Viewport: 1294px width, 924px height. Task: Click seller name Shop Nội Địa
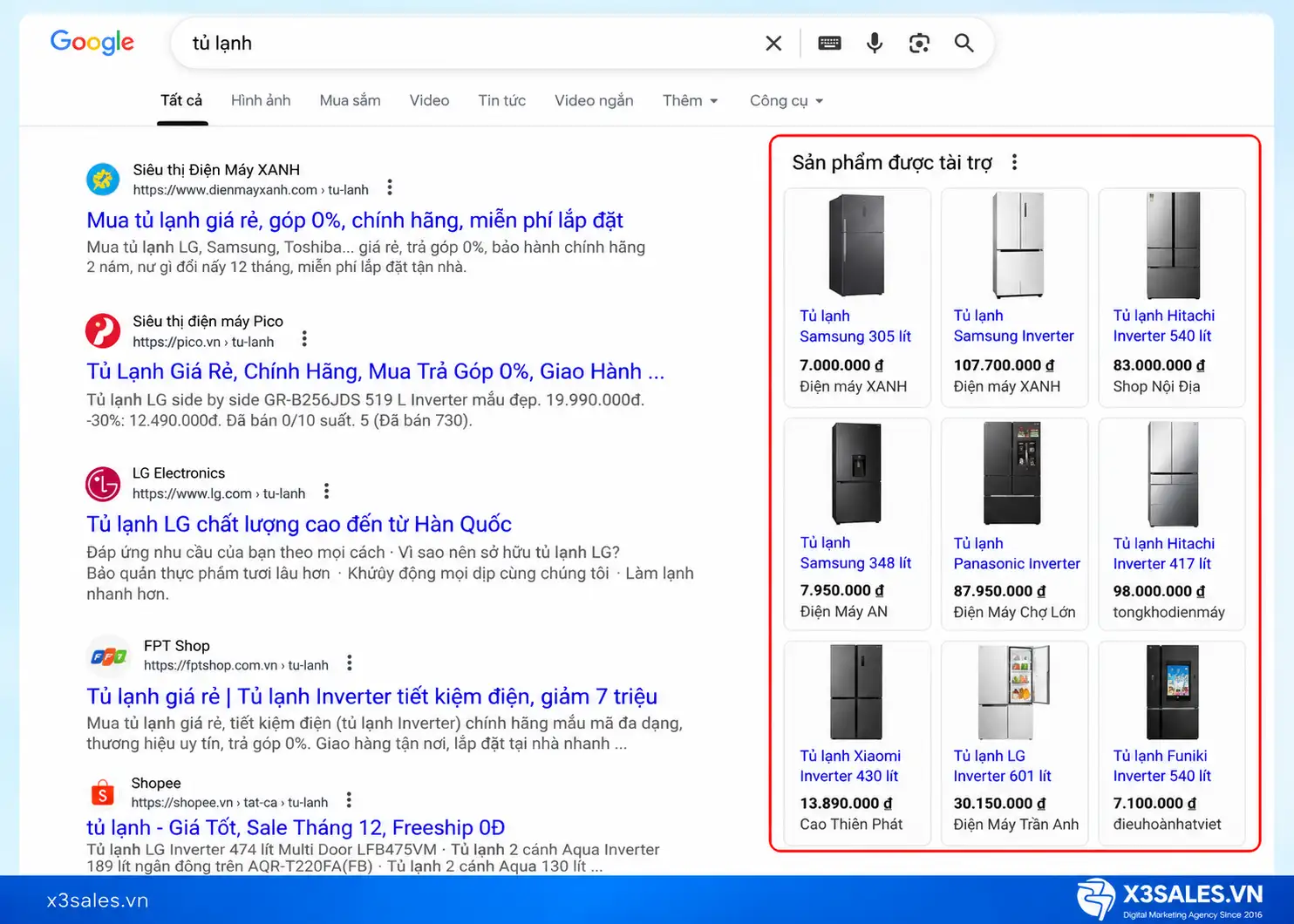[x=1156, y=386]
